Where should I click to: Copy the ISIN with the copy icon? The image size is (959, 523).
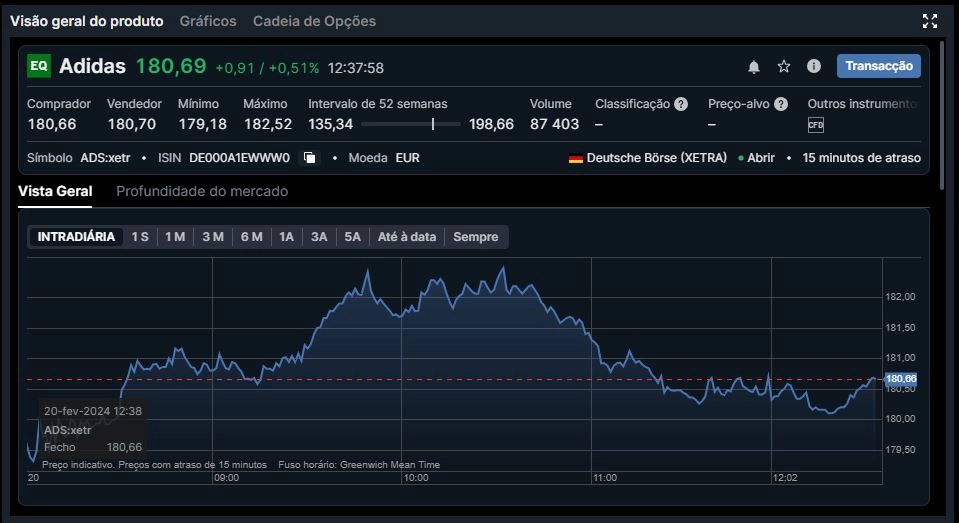click(310, 158)
